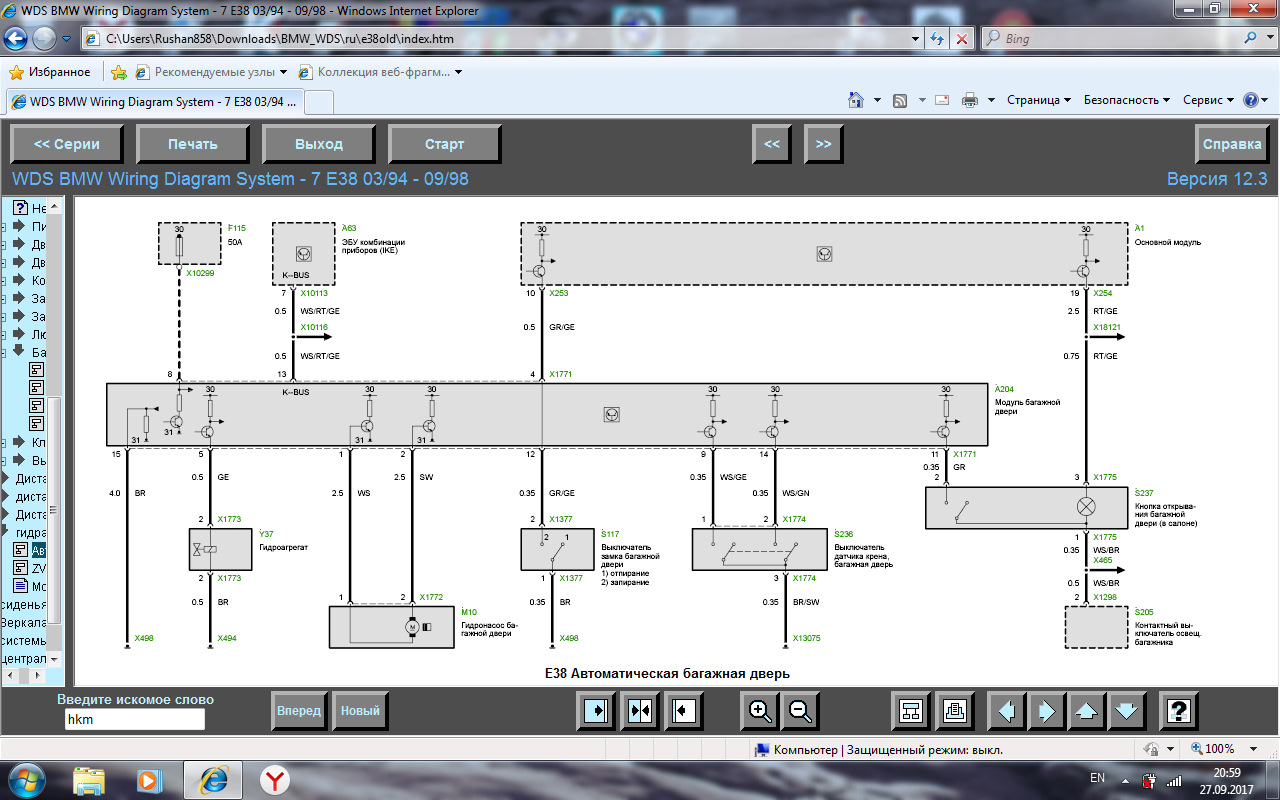Viewport: 1280px width, 800px height.
Task: Open the zoom level 100% dropdown
Action: (1255, 749)
